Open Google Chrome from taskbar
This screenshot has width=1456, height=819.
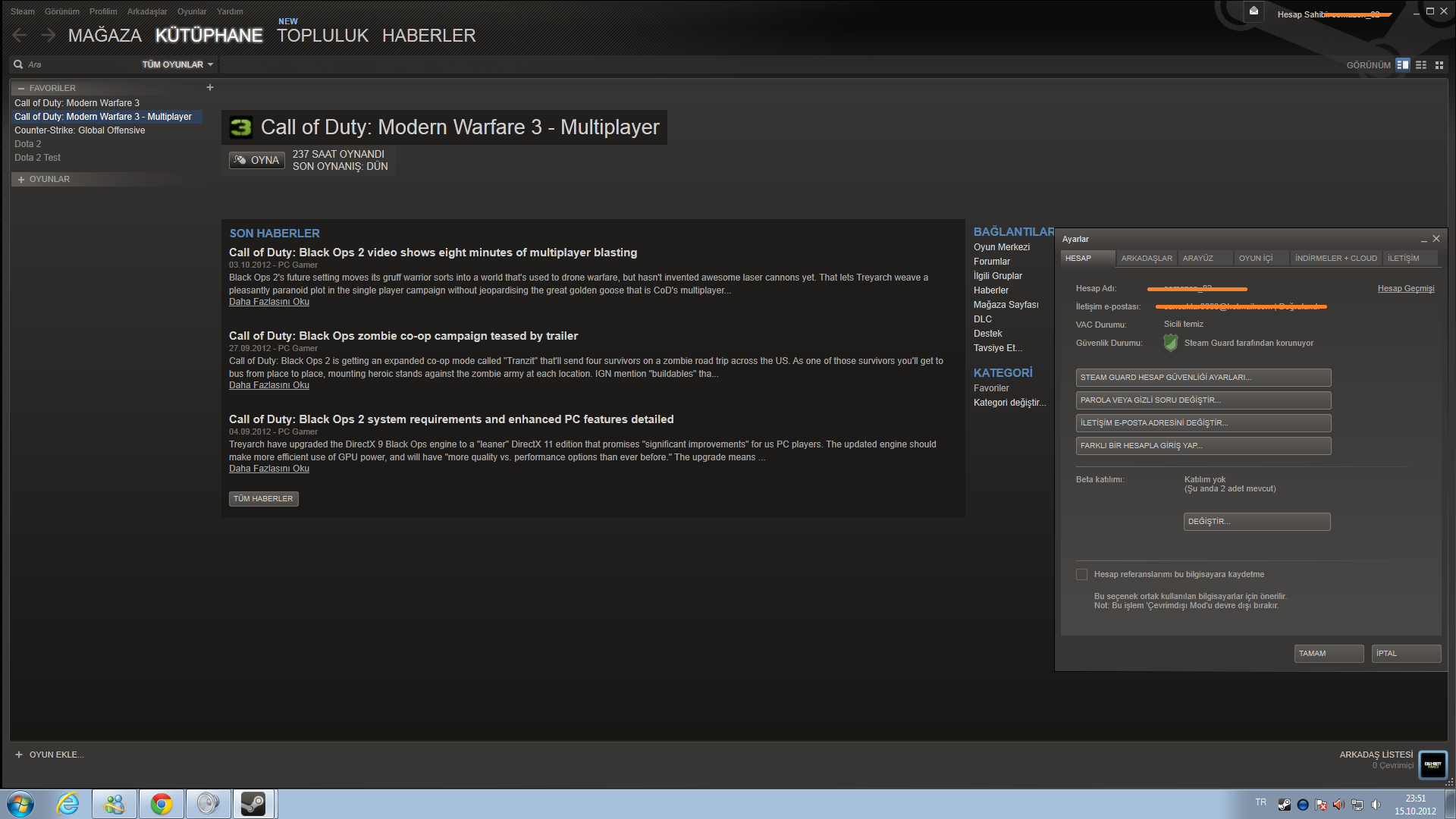(x=162, y=804)
